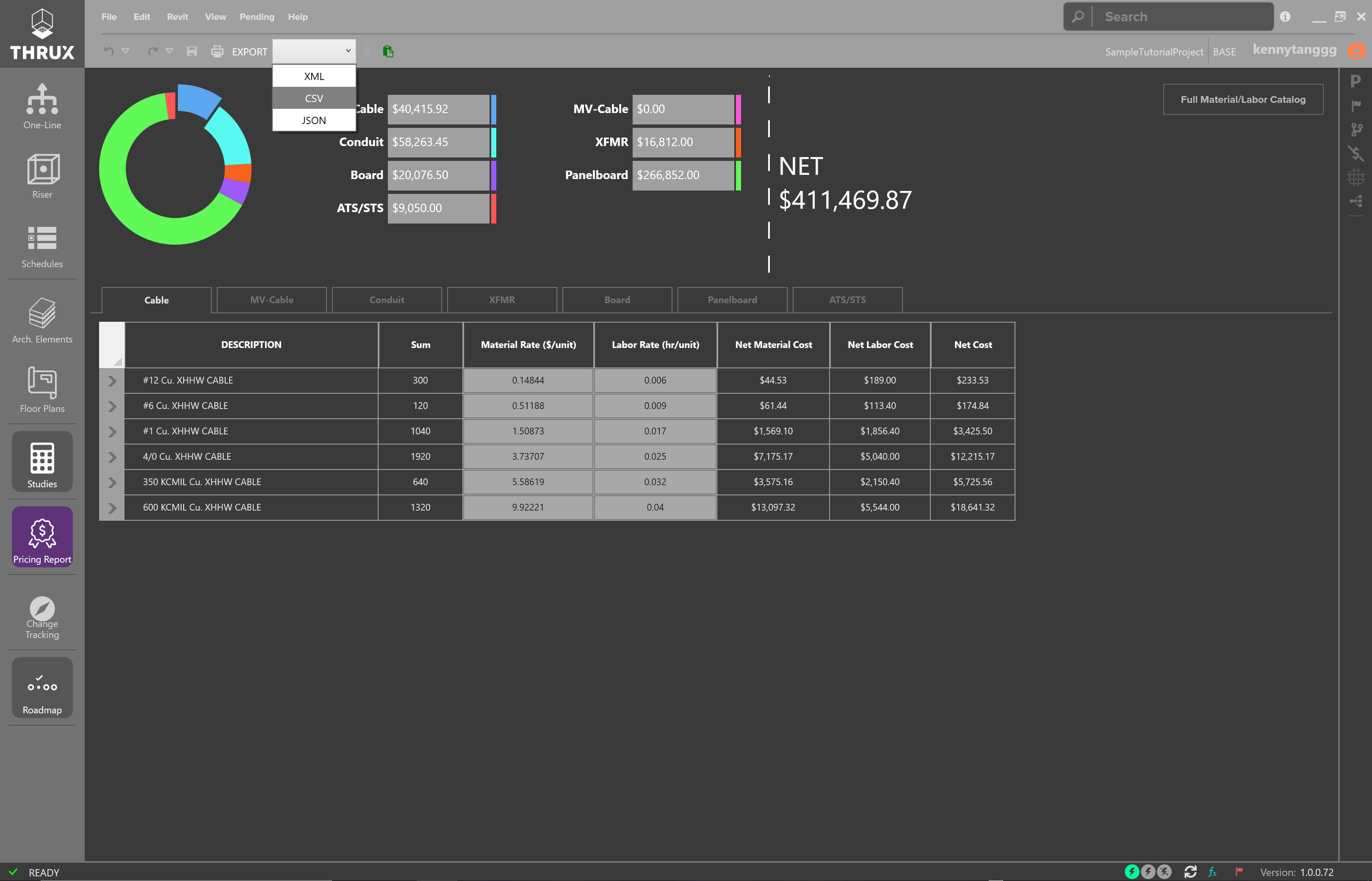Viewport: 1372px width, 881px height.
Task: Click the red flag status bar icon
Action: 1239,872
